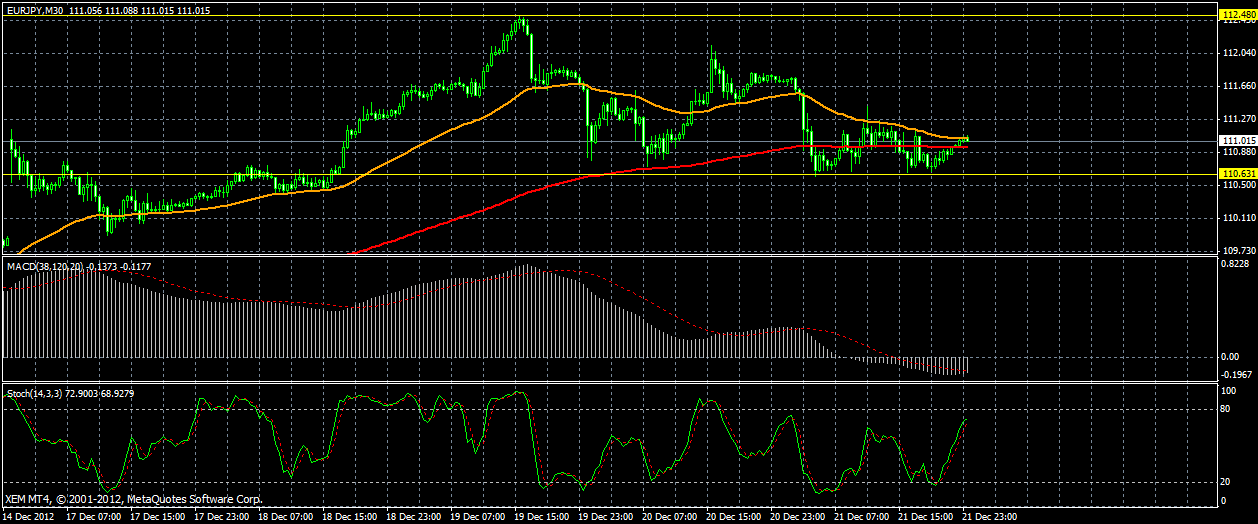The image size is (1258, 524).
Task: Click the 110.500 price scale value
Action: pyautogui.click(x=1237, y=185)
